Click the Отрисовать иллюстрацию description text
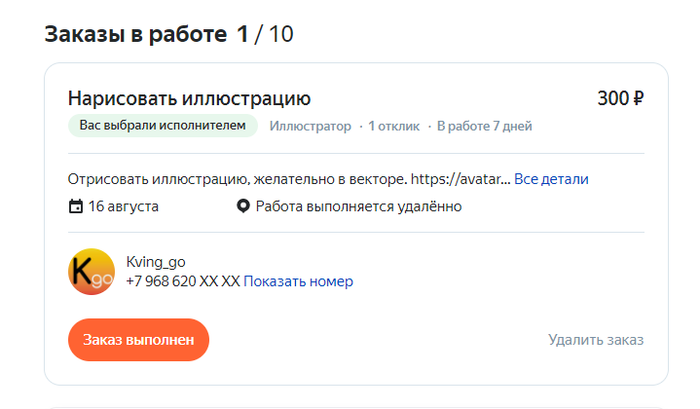700x409 pixels. point(288,179)
